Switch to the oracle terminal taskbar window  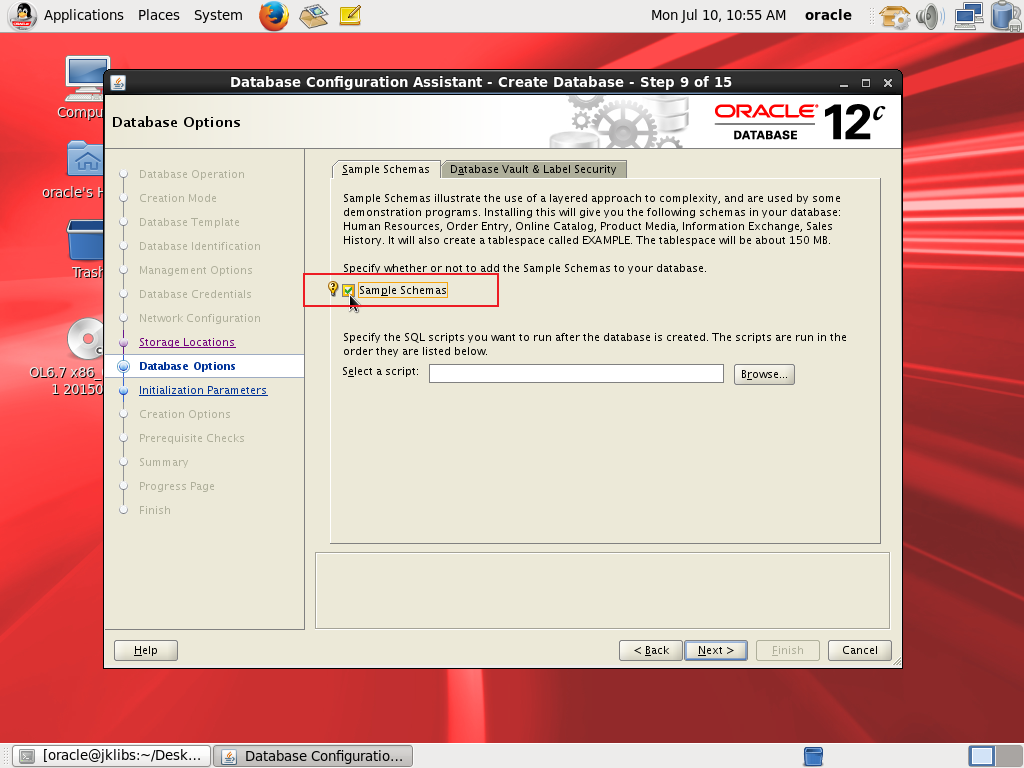tap(113, 756)
